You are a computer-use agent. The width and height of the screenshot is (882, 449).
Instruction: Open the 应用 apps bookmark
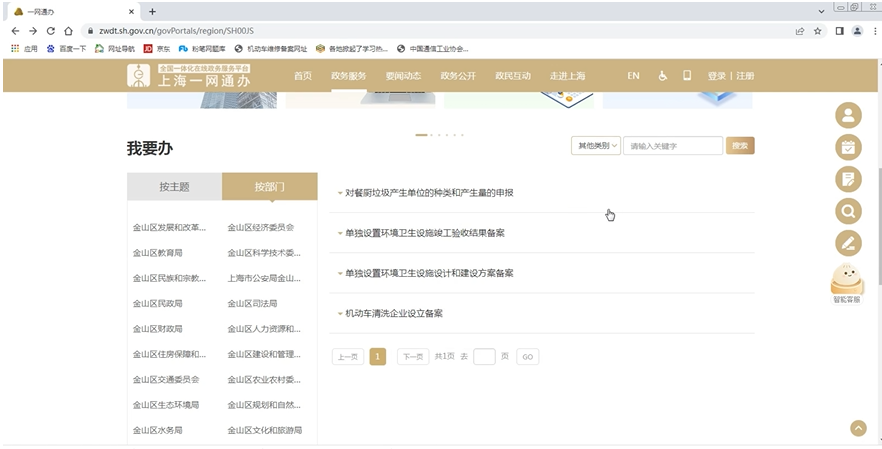(x=24, y=49)
